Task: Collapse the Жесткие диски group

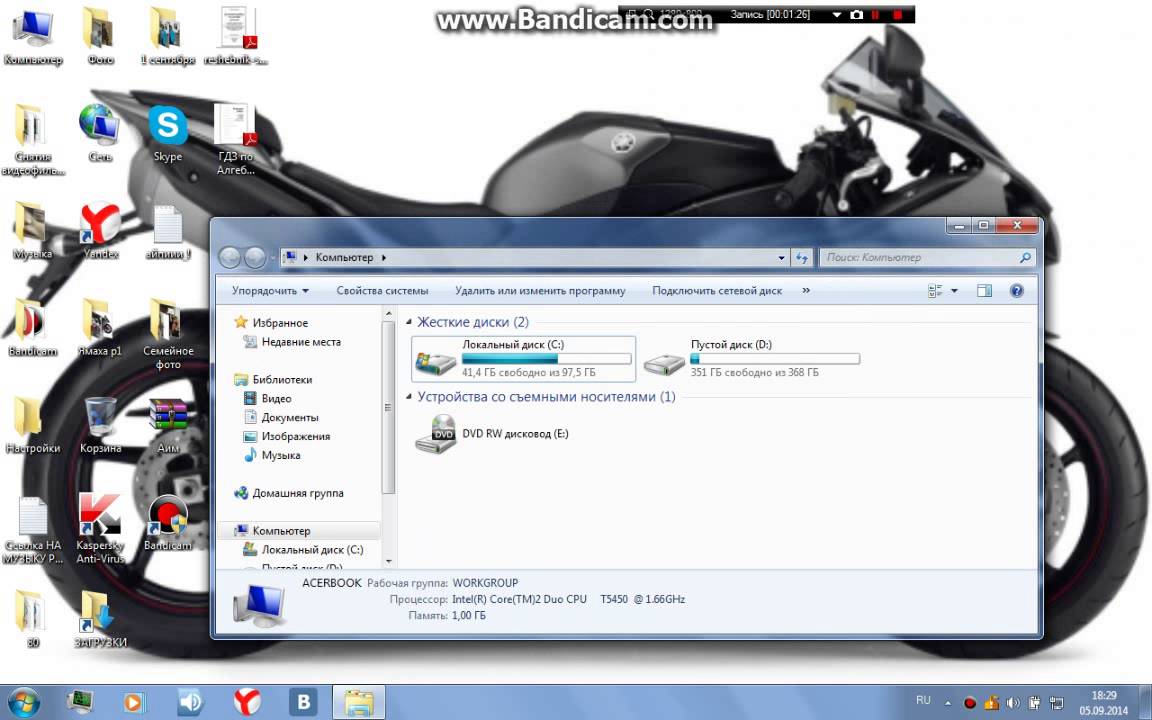Action: tap(409, 323)
